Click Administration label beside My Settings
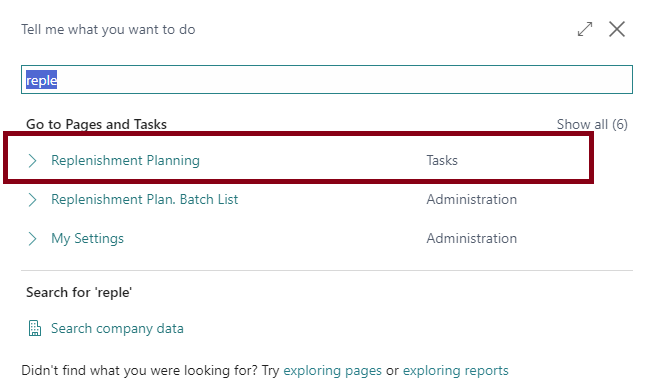Viewport: 653px width, 389px height. pos(471,239)
